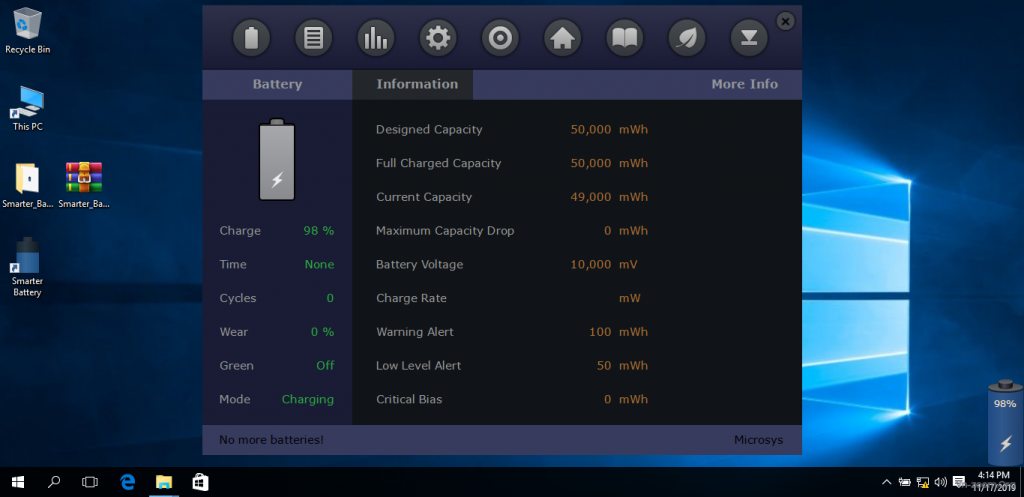Open the Windows Start menu

(x=18, y=482)
